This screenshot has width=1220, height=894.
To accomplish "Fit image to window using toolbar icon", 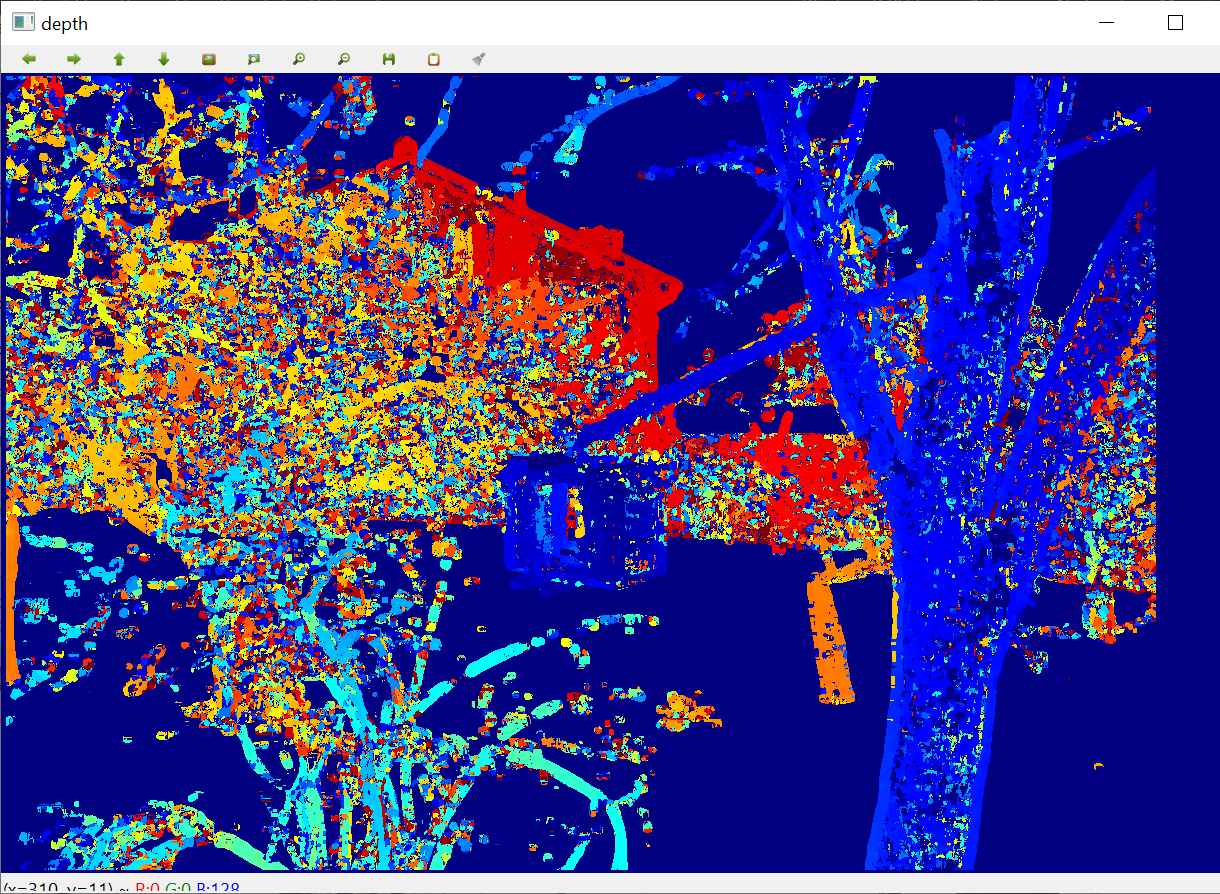I will 254,59.
